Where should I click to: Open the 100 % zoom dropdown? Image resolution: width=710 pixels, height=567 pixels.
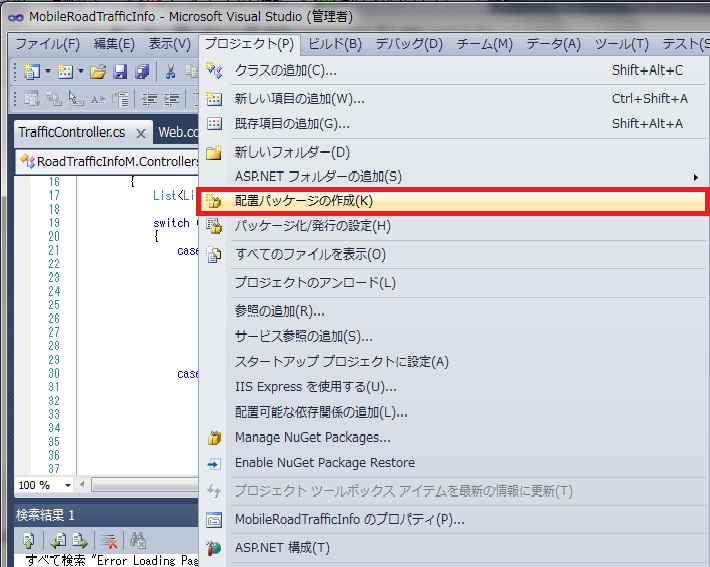tap(67, 485)
